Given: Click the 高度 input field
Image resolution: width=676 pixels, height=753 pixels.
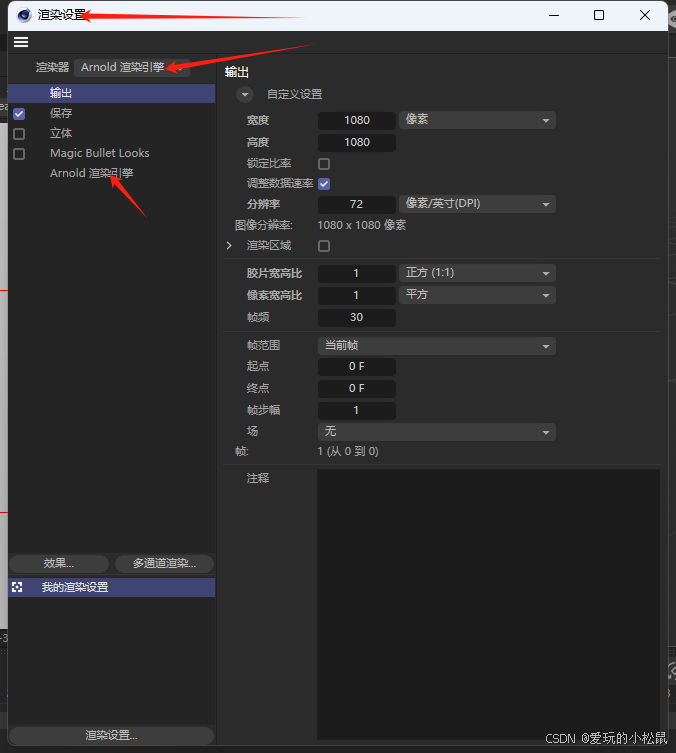Looking at the screenshot, I should click(x=357, y=142).
